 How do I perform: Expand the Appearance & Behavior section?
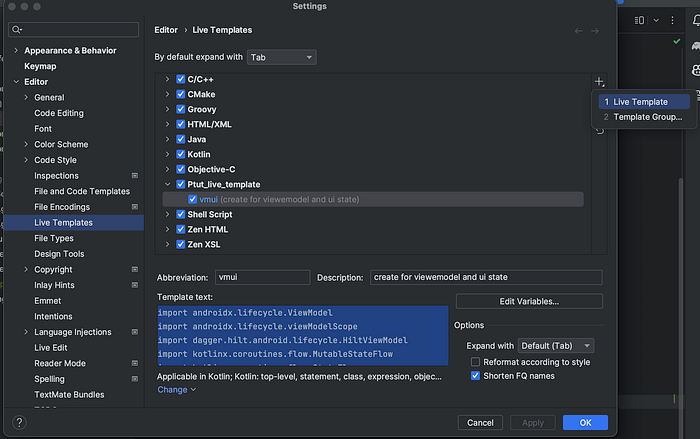click(x=16, y=51)
